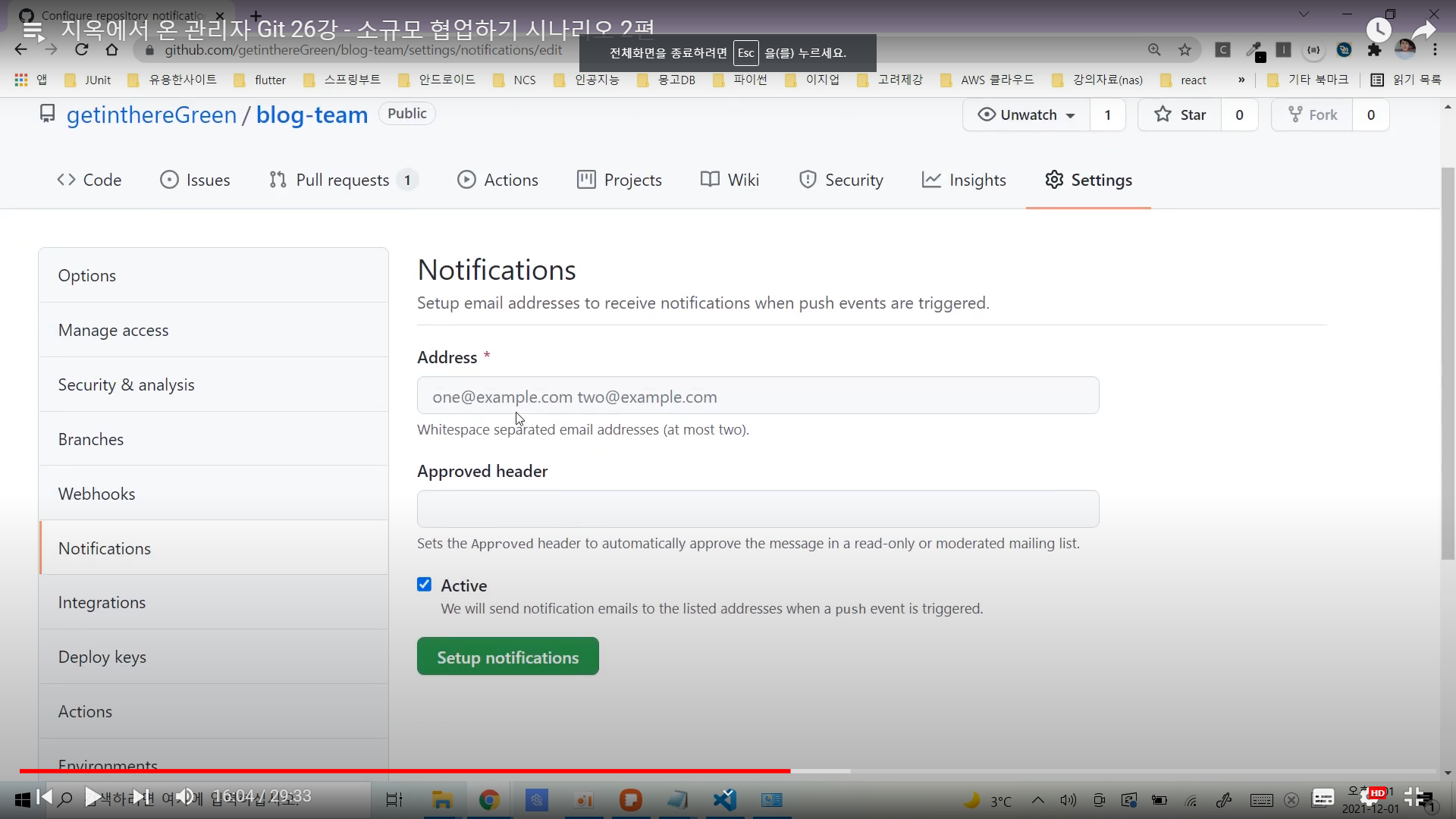
Task: Click the browser address bar URL
Action: pos(363,50)
